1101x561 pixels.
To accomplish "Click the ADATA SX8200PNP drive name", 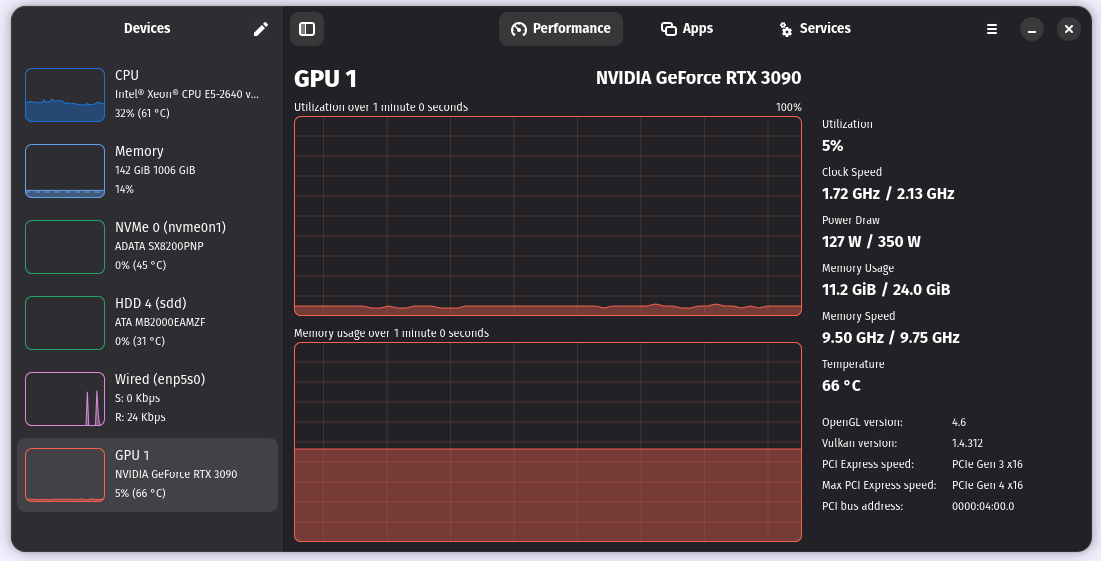I will (159, 246).
